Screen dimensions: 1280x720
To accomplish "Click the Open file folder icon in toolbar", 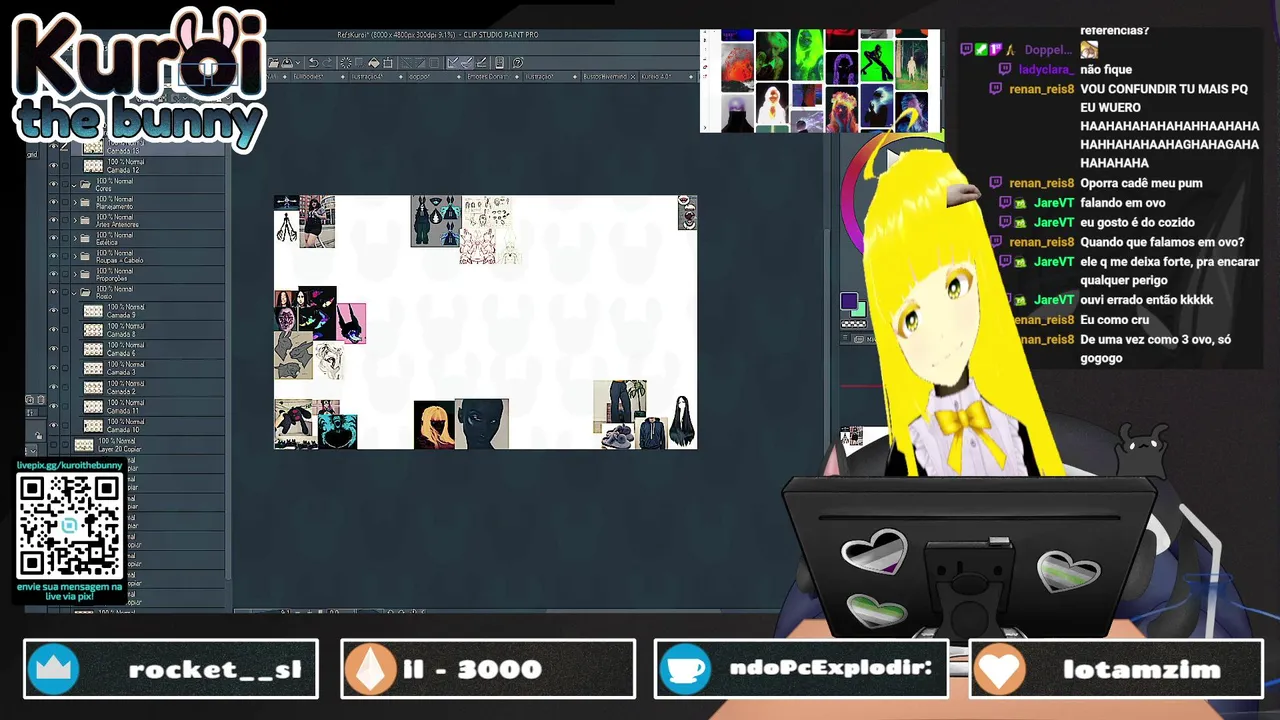I will 274,63.
